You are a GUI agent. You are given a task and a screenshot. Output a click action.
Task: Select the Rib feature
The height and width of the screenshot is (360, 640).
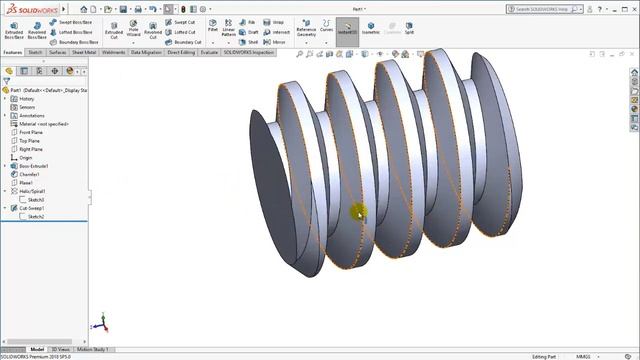[x=247, y=22]
